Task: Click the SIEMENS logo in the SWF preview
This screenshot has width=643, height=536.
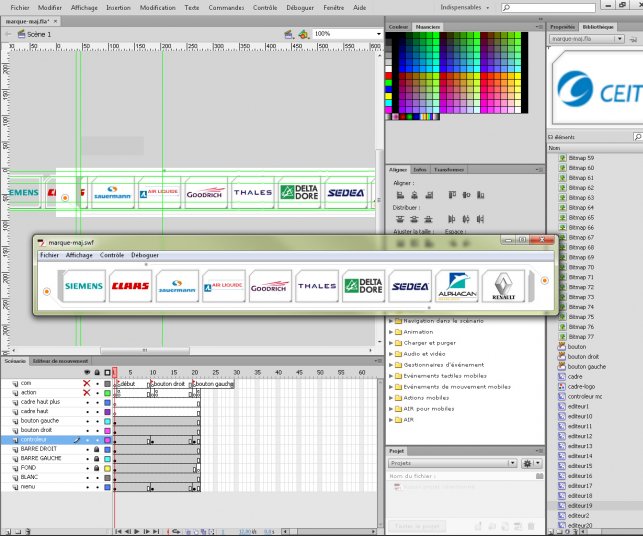Action: [x=84, y=286]
